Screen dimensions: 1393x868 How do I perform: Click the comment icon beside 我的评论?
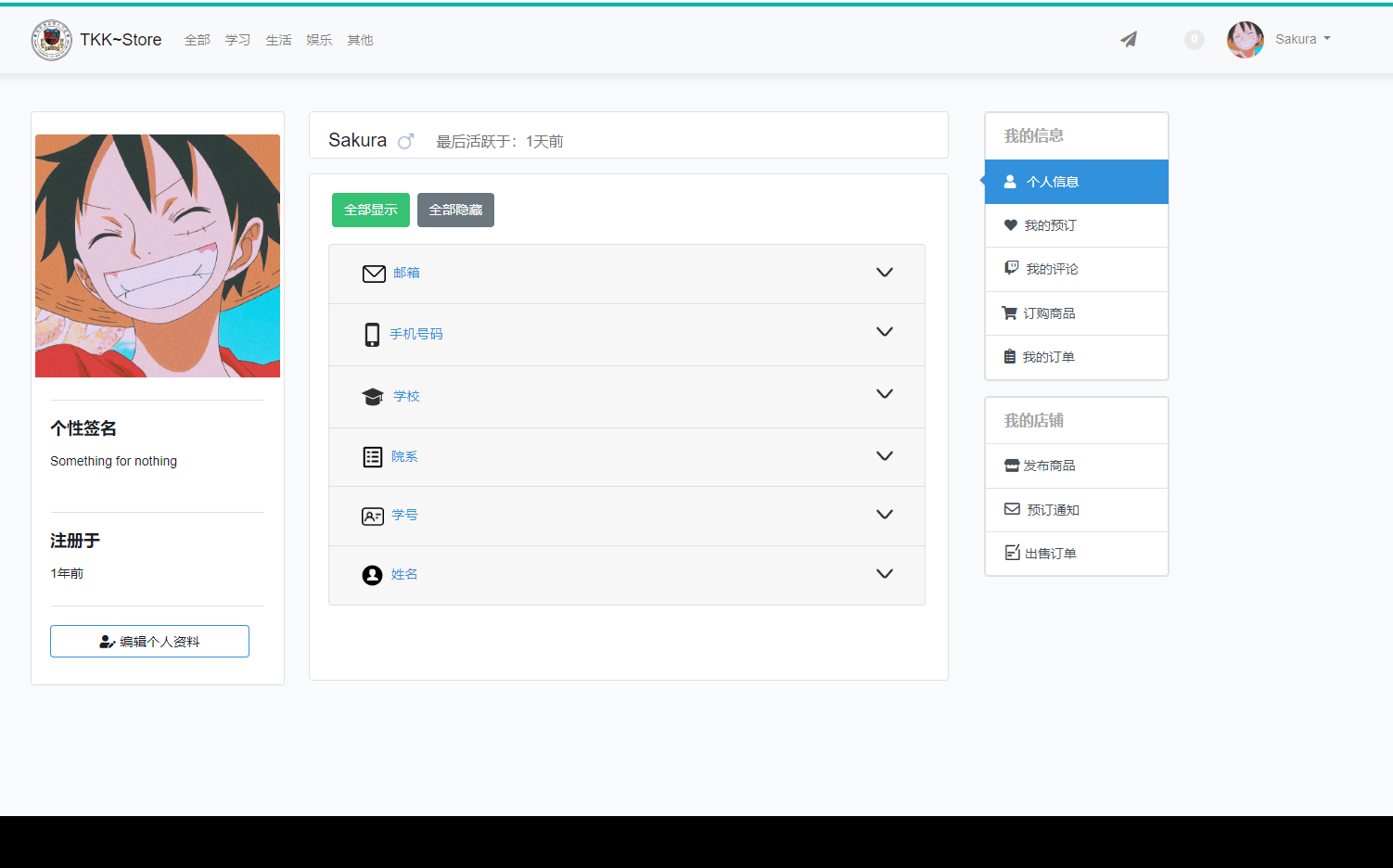pos(1012,268)
